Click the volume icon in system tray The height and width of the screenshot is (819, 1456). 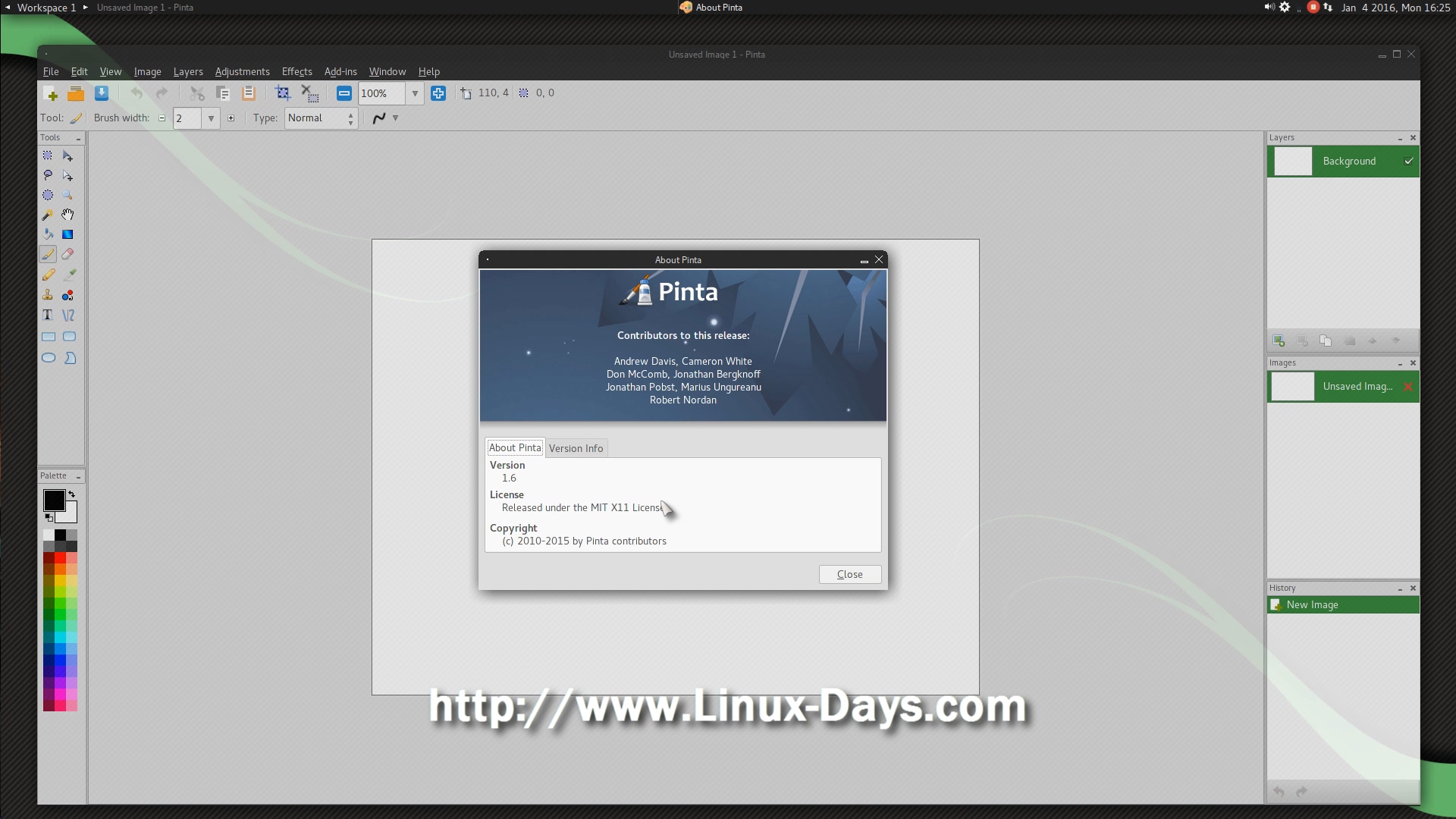click(x=1269, y=8)
